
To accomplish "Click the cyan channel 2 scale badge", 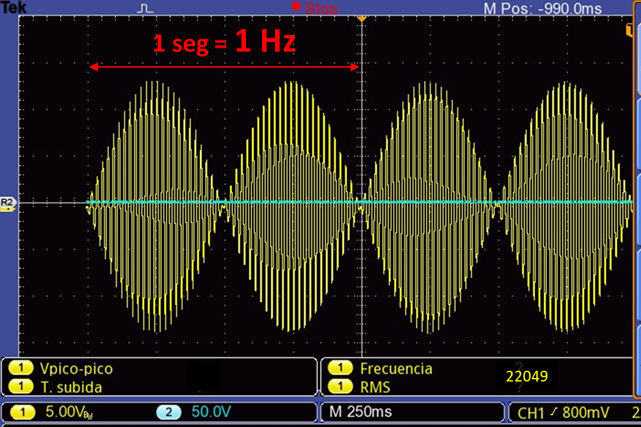I will (168, 412).
